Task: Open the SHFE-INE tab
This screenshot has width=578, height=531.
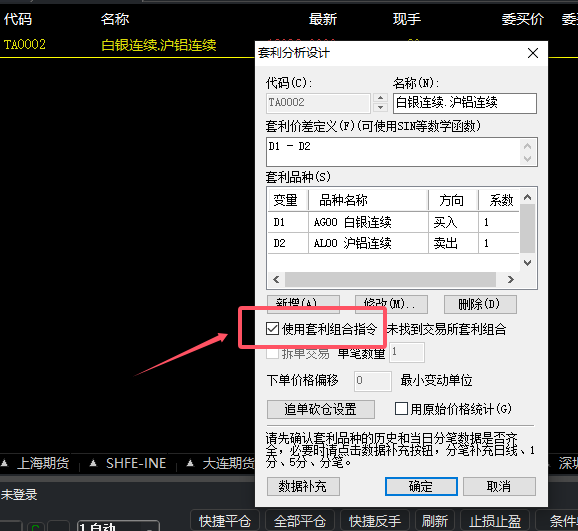Action: pyautogui.click(x=136, y=463)
